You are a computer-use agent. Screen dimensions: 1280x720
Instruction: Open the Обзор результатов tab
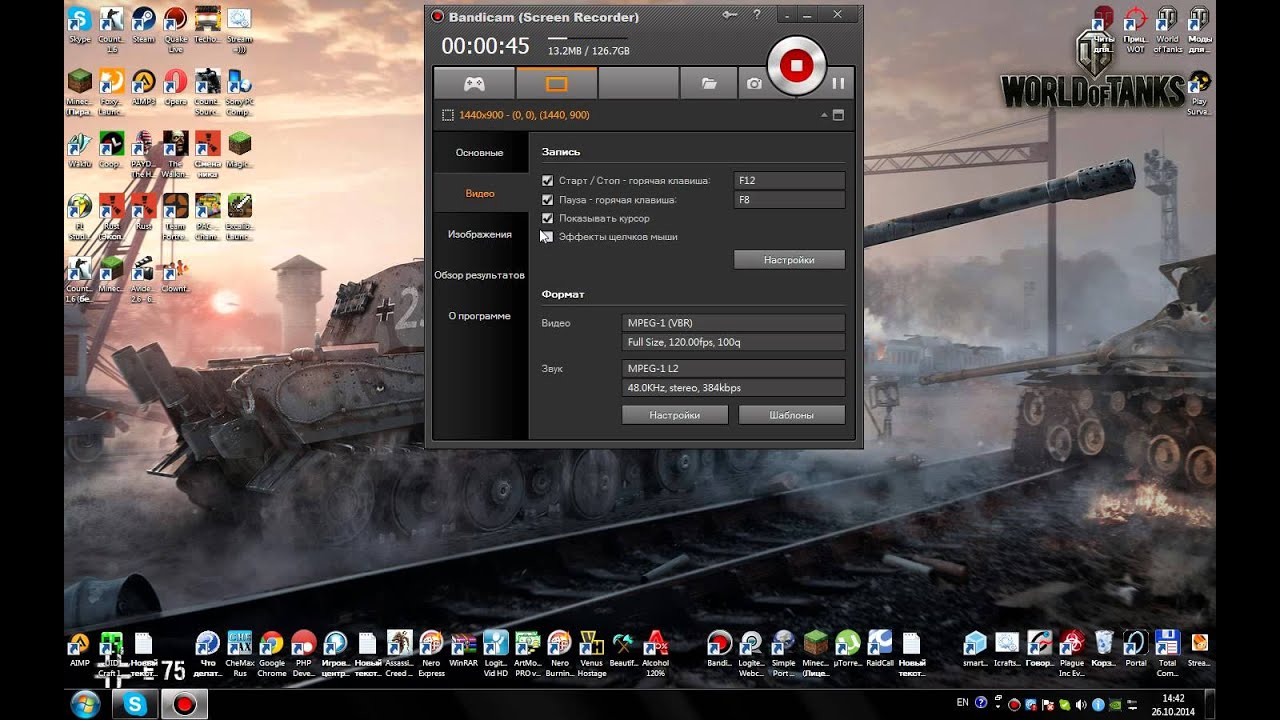click(x=480, y=275)
